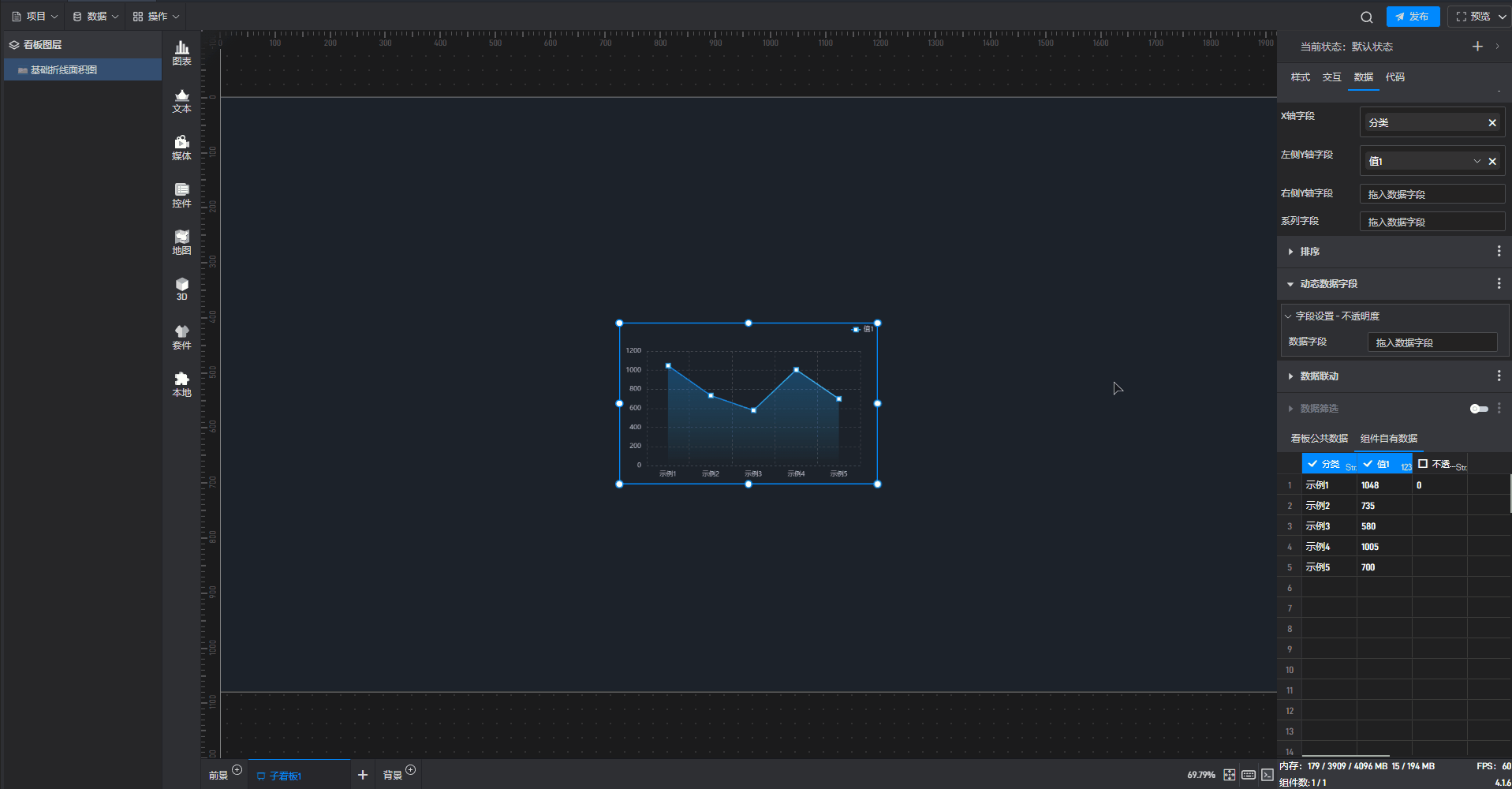
Task: Open the 文本 text components icon
Action: [x=181, y=100]
